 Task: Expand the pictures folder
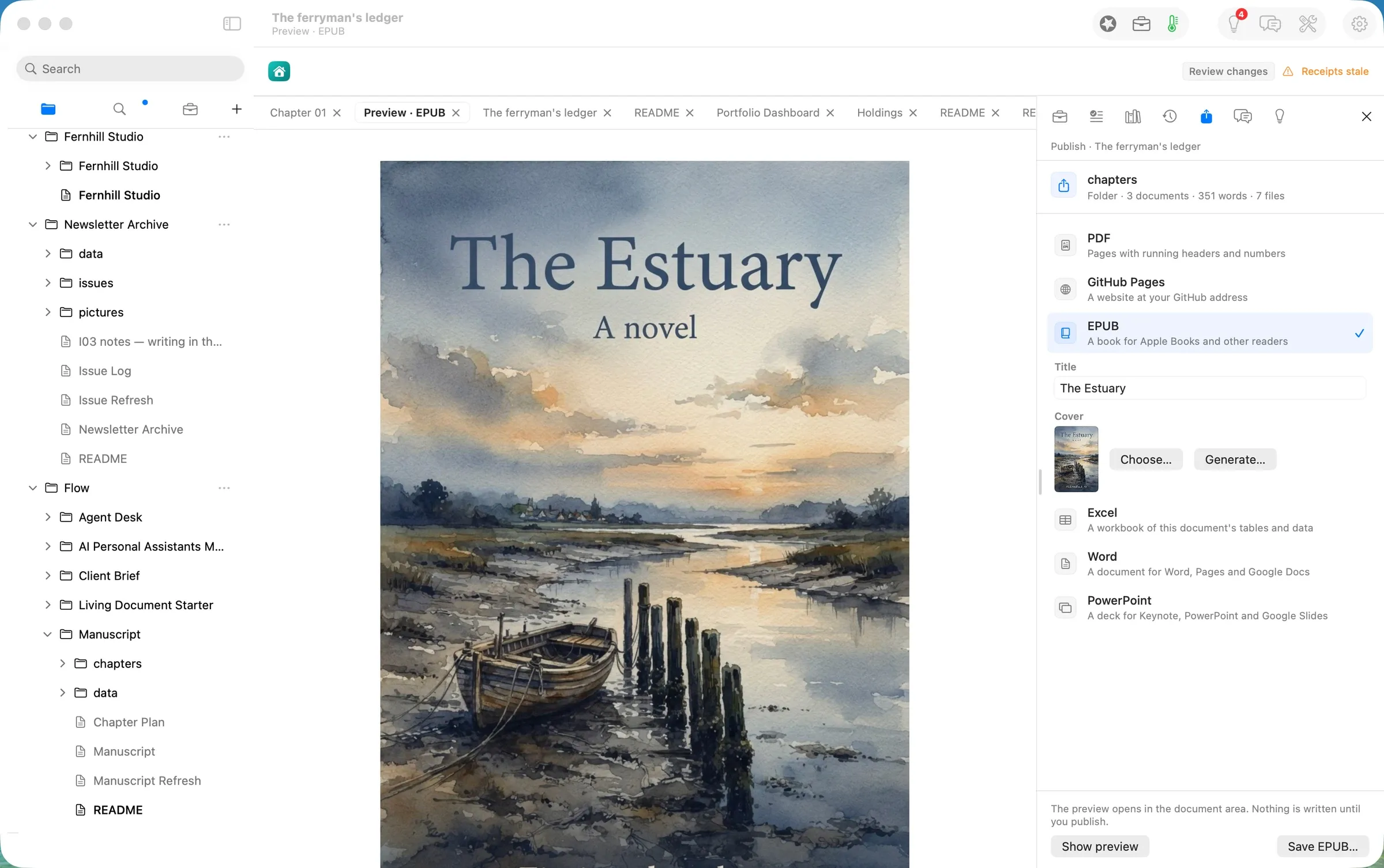[x=48, y=312]
